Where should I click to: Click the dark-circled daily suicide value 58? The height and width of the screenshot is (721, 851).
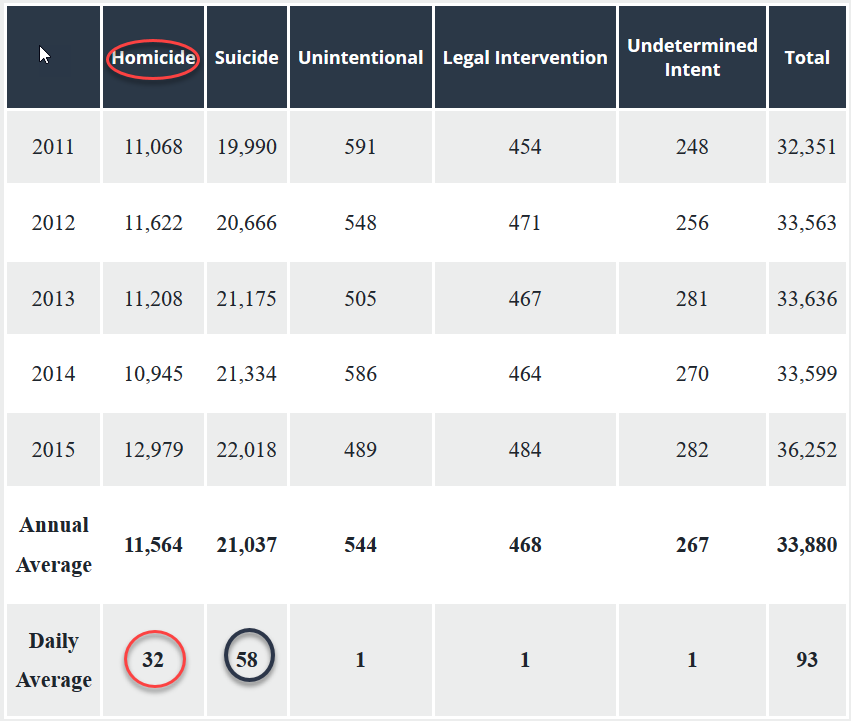[x=246, y=660]
